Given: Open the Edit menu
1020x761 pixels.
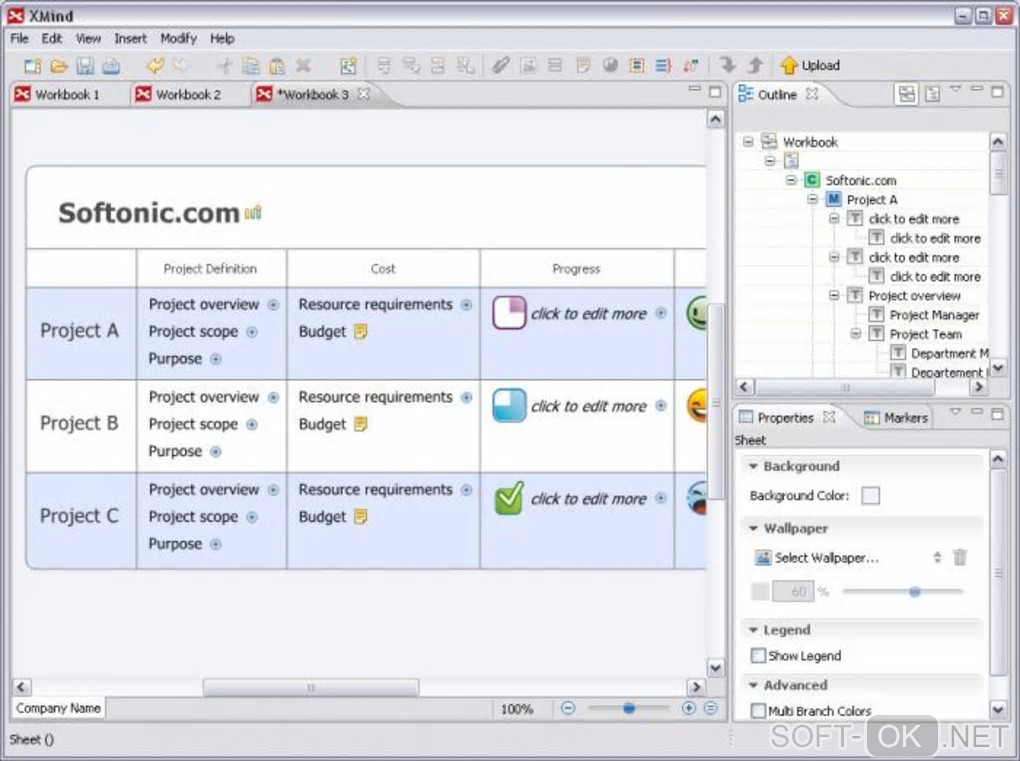Looking at the screenshot, I should pos(52,38).
